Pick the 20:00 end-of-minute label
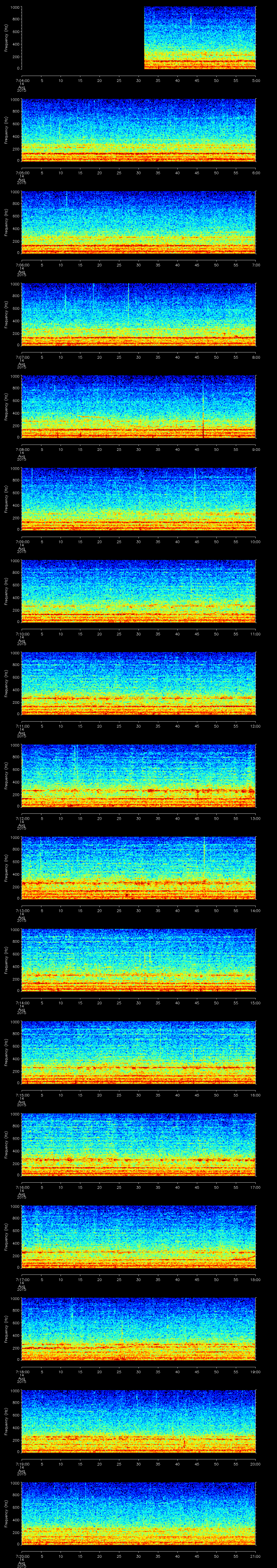This screenshot has height=1568, width=277. click(x=256, y=1463)
